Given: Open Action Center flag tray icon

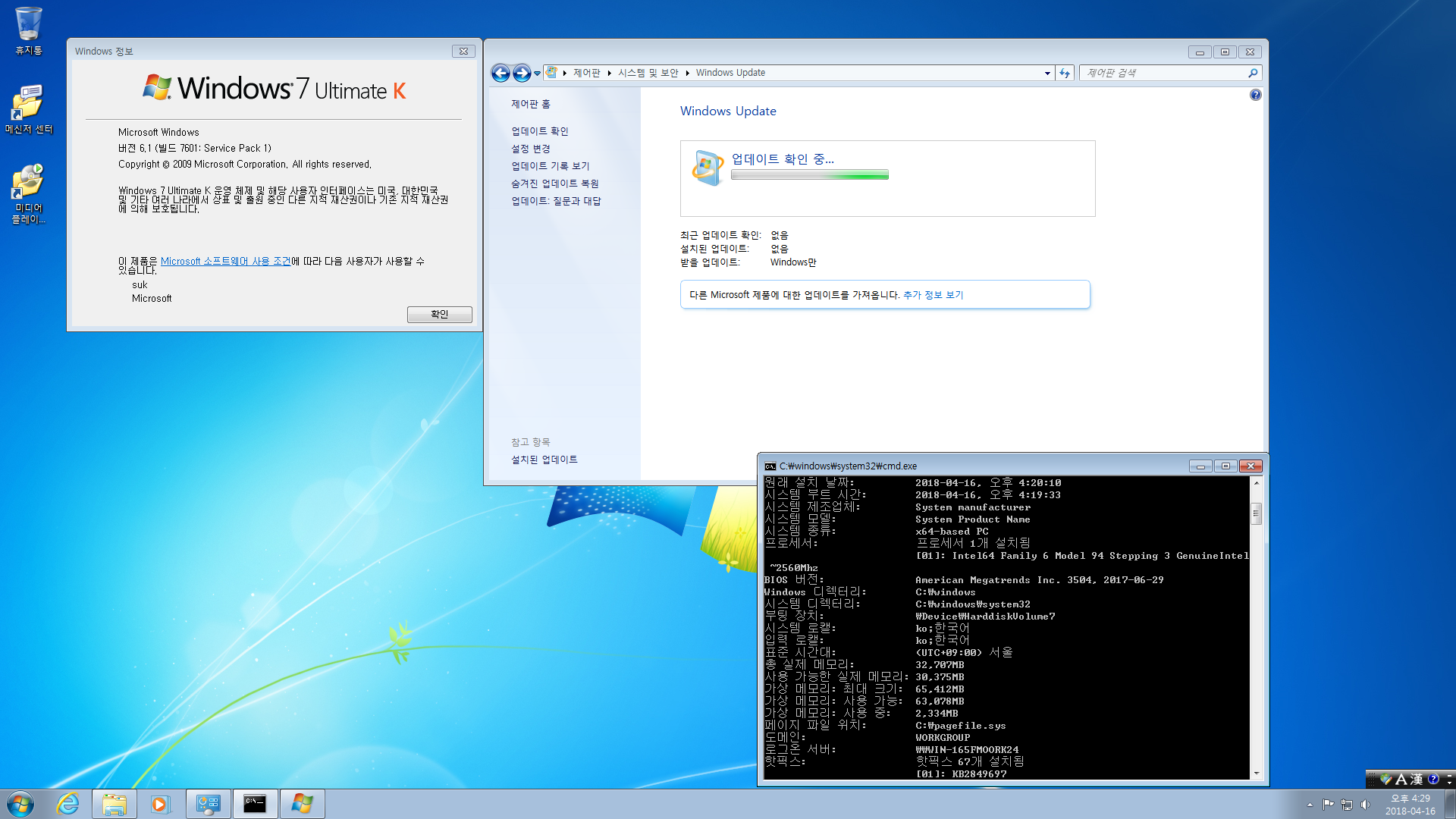Looking at the screenshot, I should click(x=1328, y=805).
